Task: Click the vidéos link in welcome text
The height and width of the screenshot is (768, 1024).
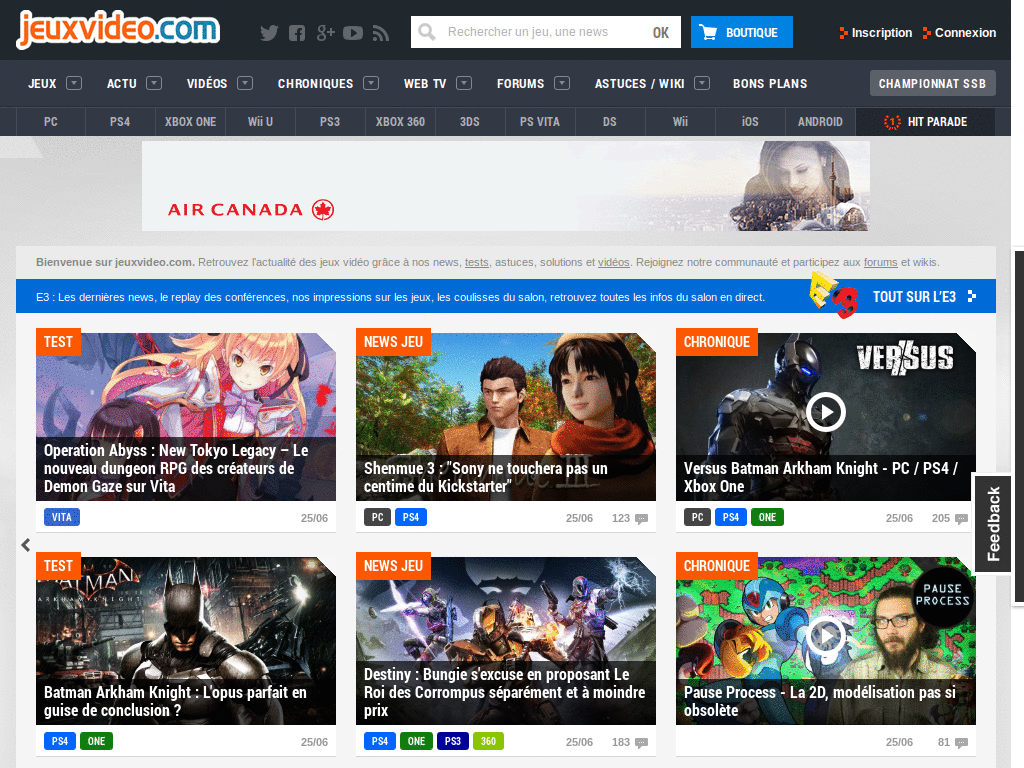Action: pyautogui.click(x=614, y=263)
